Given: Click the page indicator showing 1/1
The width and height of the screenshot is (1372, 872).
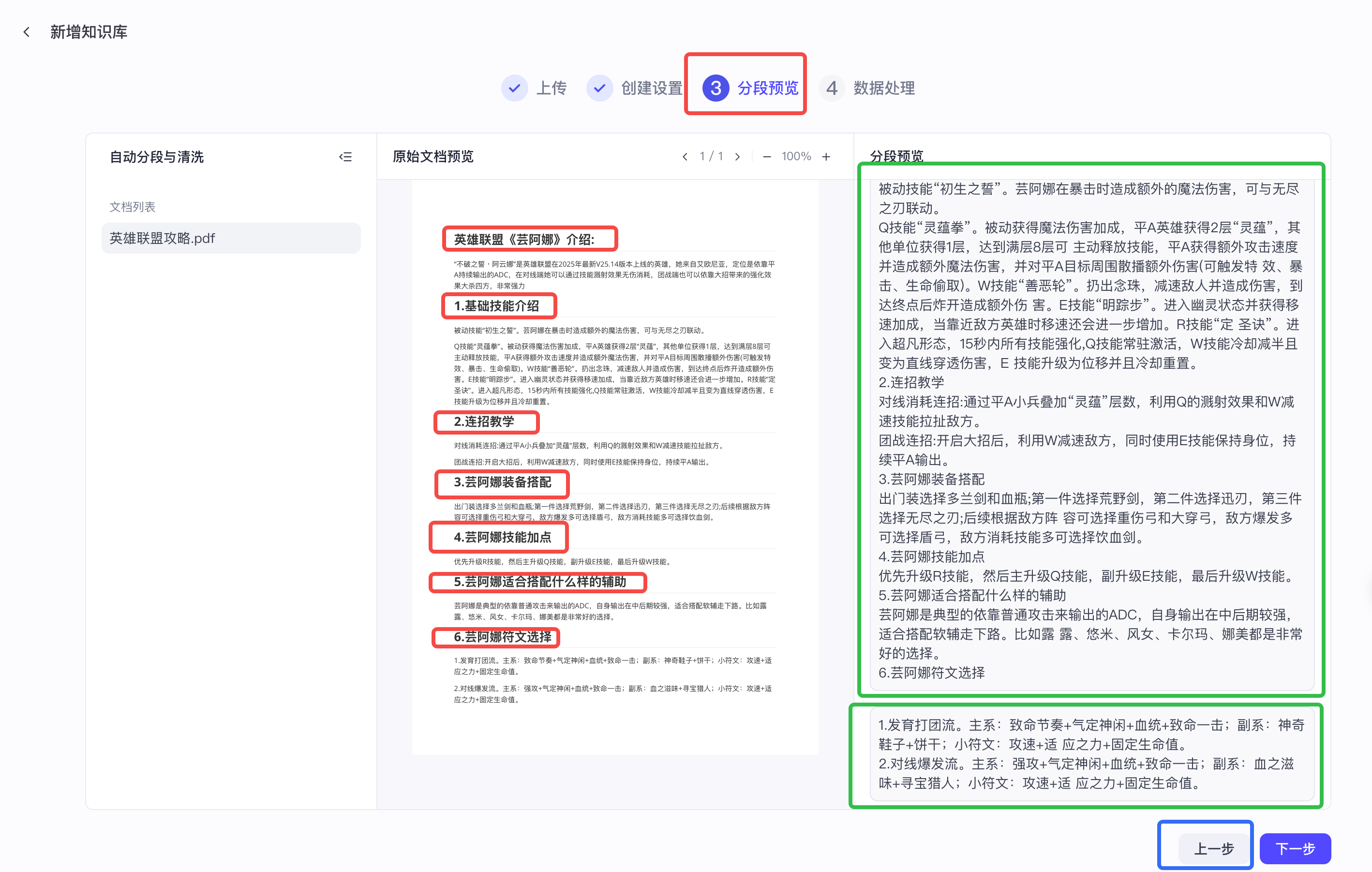Looking at the screenshot, I should coord(711,156).
